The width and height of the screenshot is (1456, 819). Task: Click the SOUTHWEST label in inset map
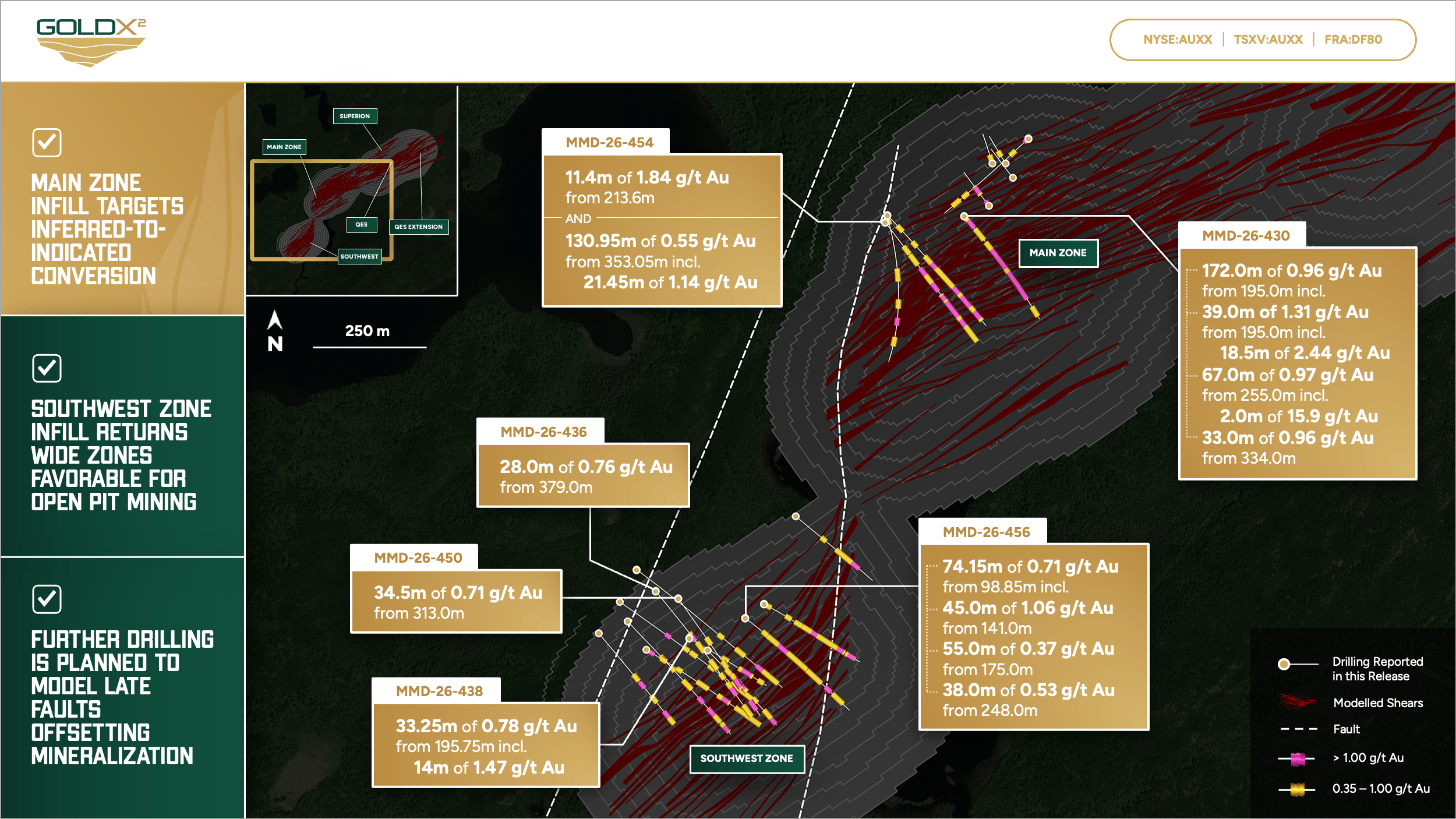click(359, 256)
